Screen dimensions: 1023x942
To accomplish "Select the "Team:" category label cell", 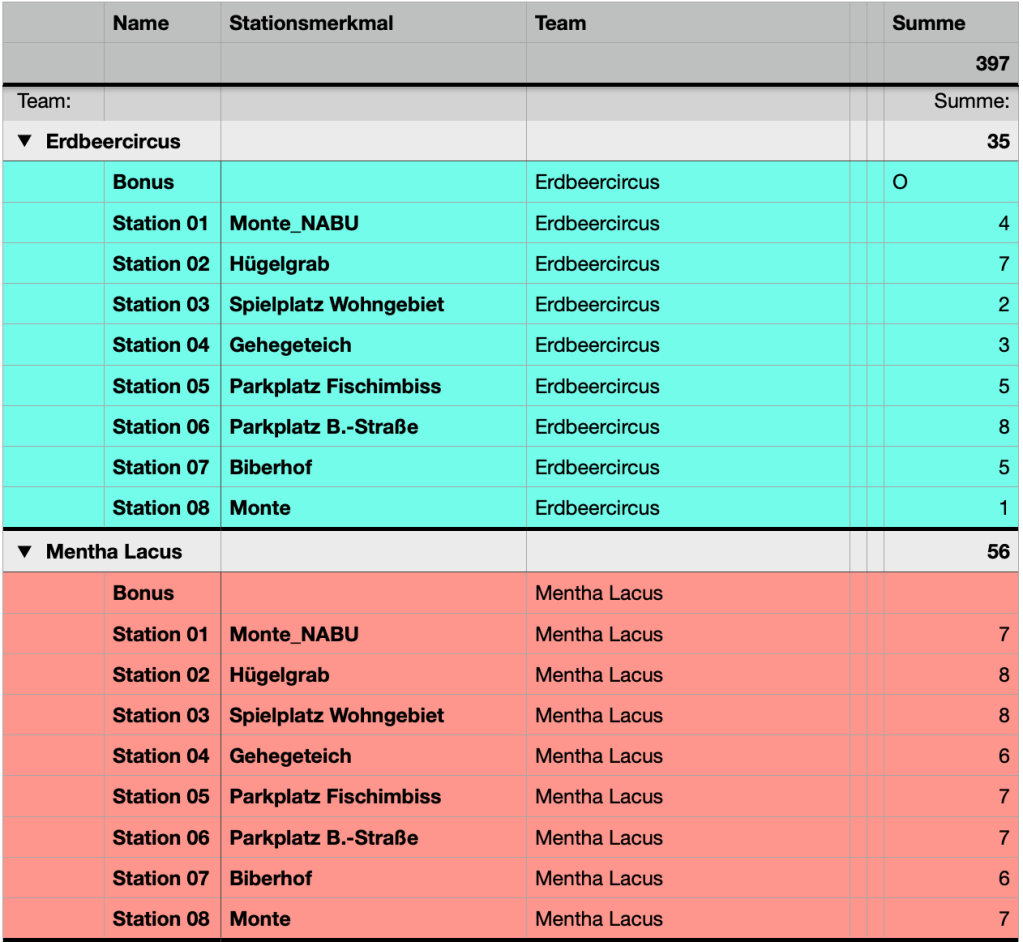I will (x=45, y=101).
